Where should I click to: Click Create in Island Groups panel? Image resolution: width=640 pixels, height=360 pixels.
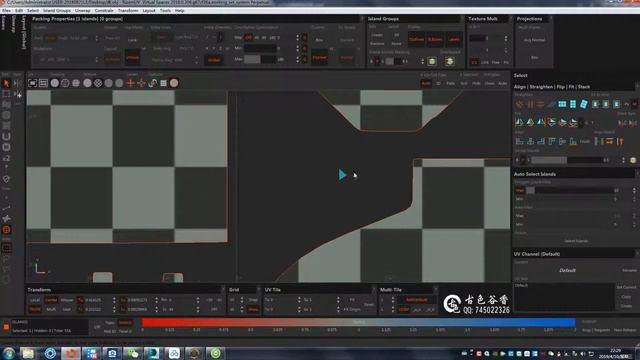(377, 35)
